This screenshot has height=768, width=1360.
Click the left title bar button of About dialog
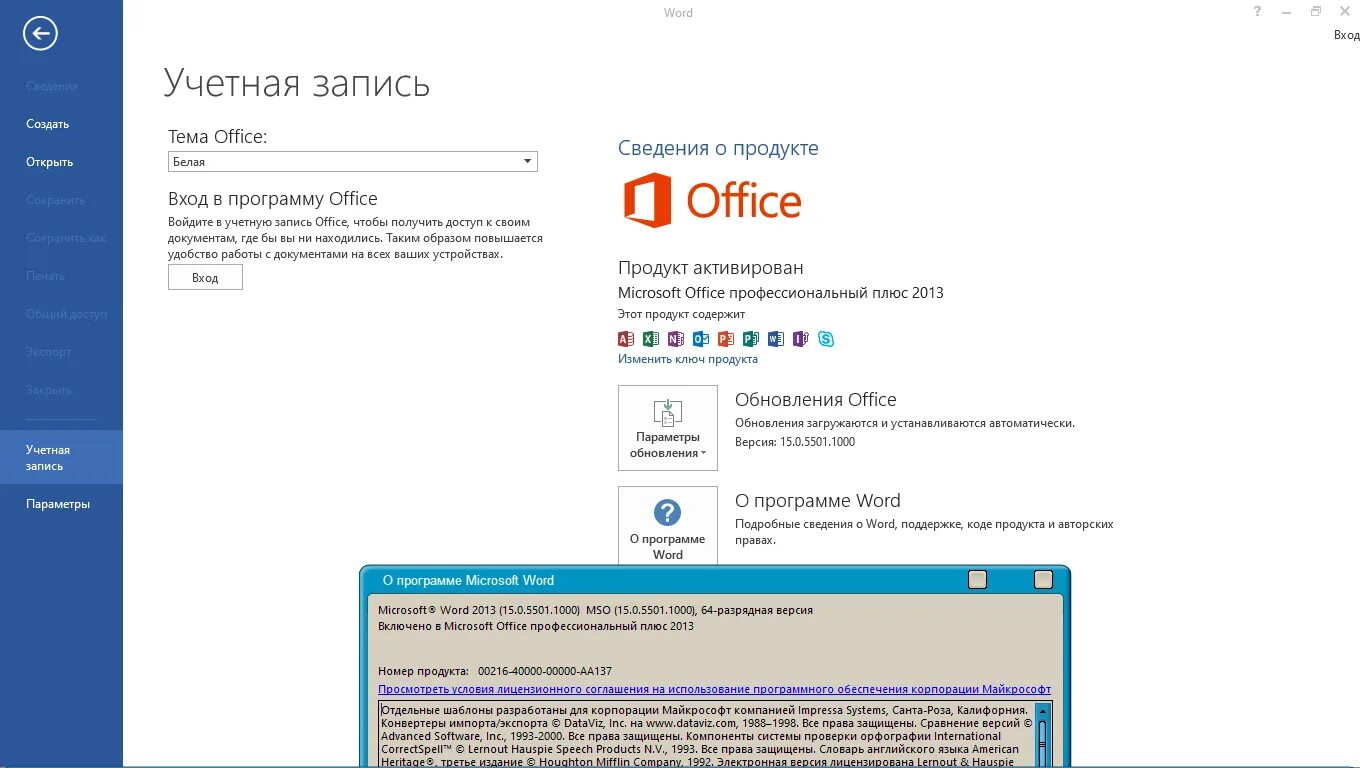(977, 579)
